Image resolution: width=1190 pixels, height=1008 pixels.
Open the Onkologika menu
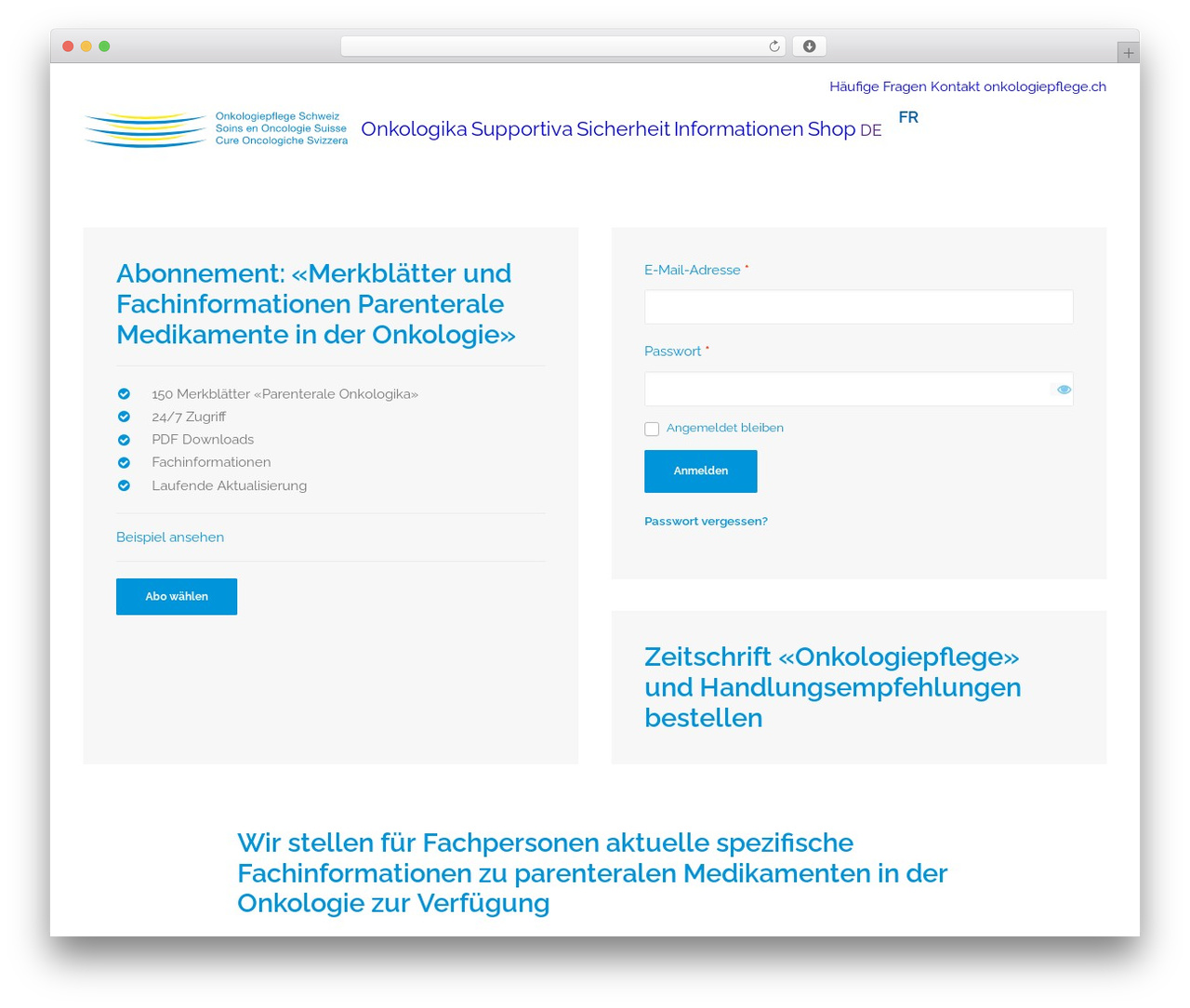[414, 129]
